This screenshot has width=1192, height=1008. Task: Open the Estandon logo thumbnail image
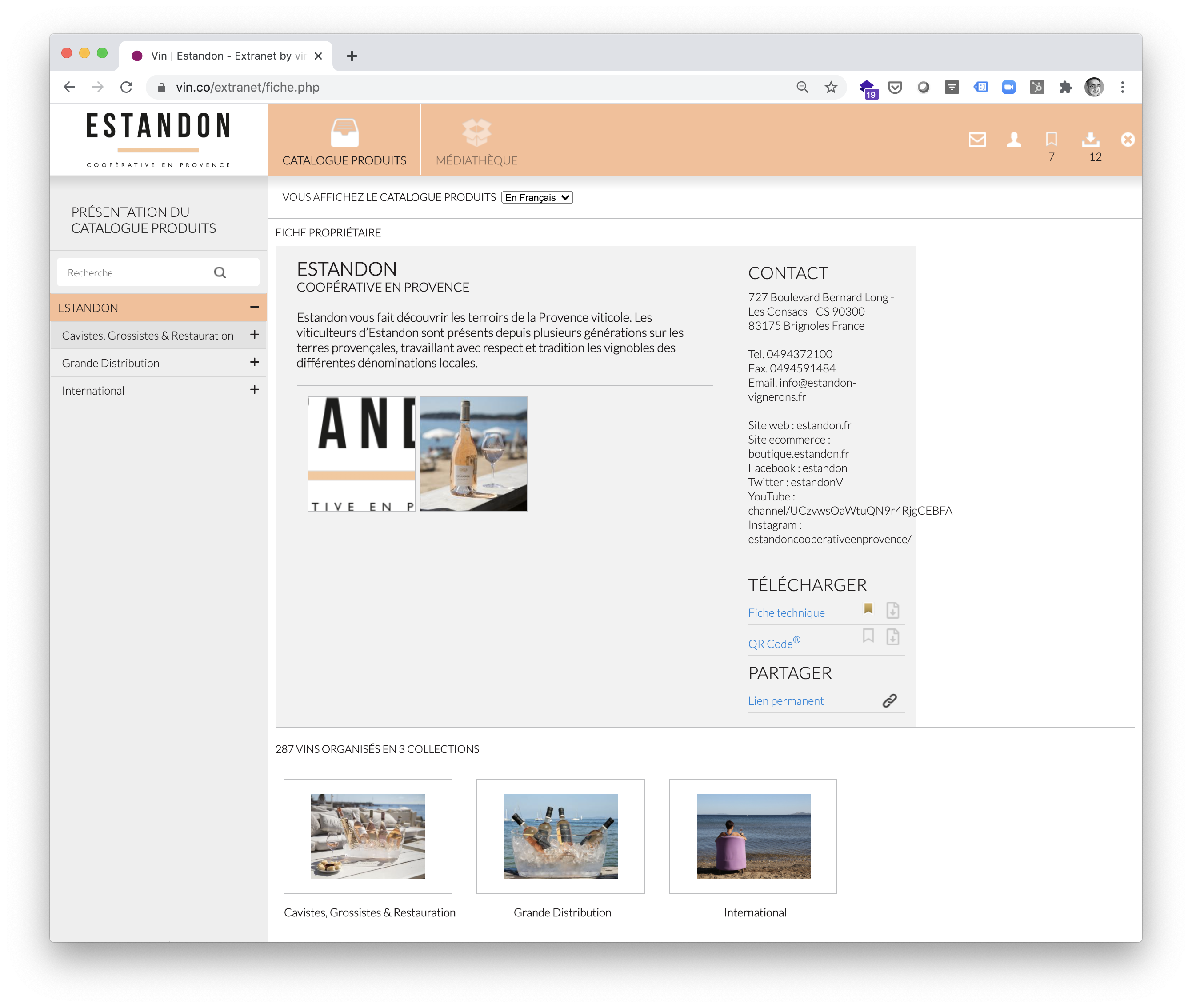(x=362, y=454)
